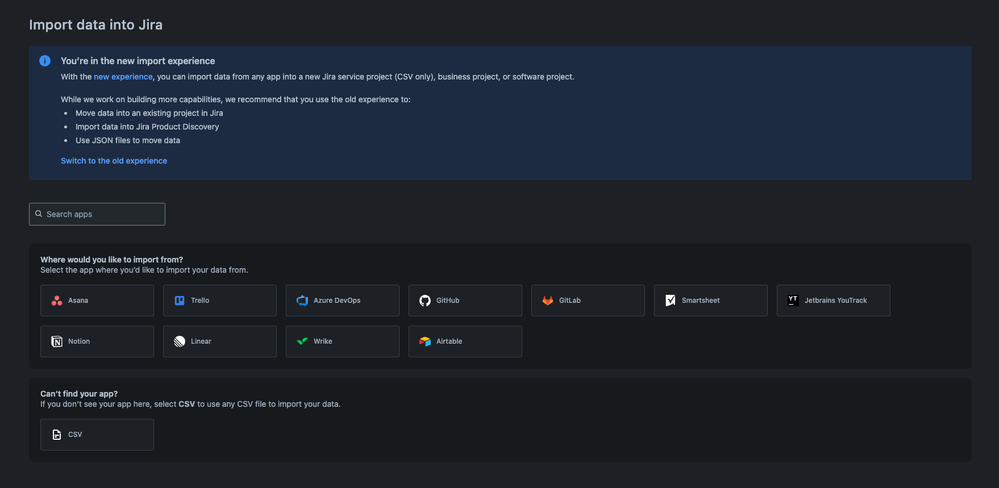The height and width of the screenshot is (488, 999).
Task: Click the CSV file icon
Action: coord(57,434)
